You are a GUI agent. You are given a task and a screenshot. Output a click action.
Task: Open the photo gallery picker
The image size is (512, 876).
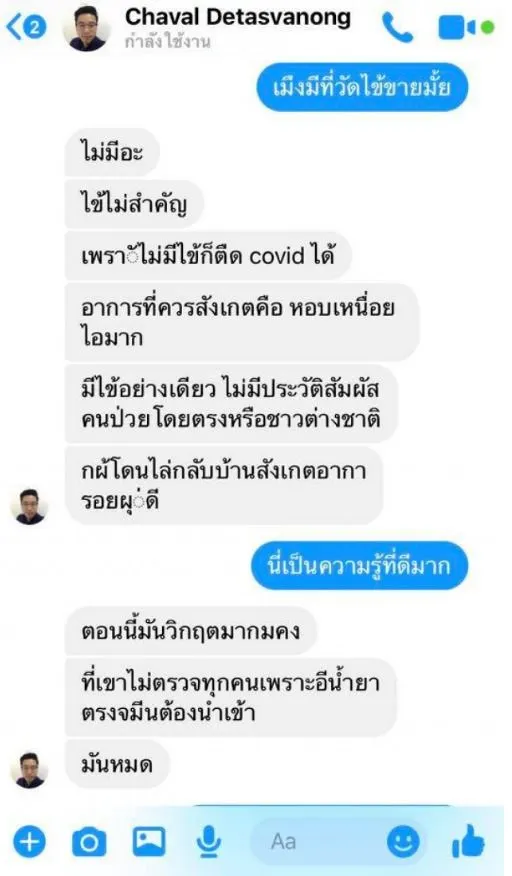(x=149, y=841)
